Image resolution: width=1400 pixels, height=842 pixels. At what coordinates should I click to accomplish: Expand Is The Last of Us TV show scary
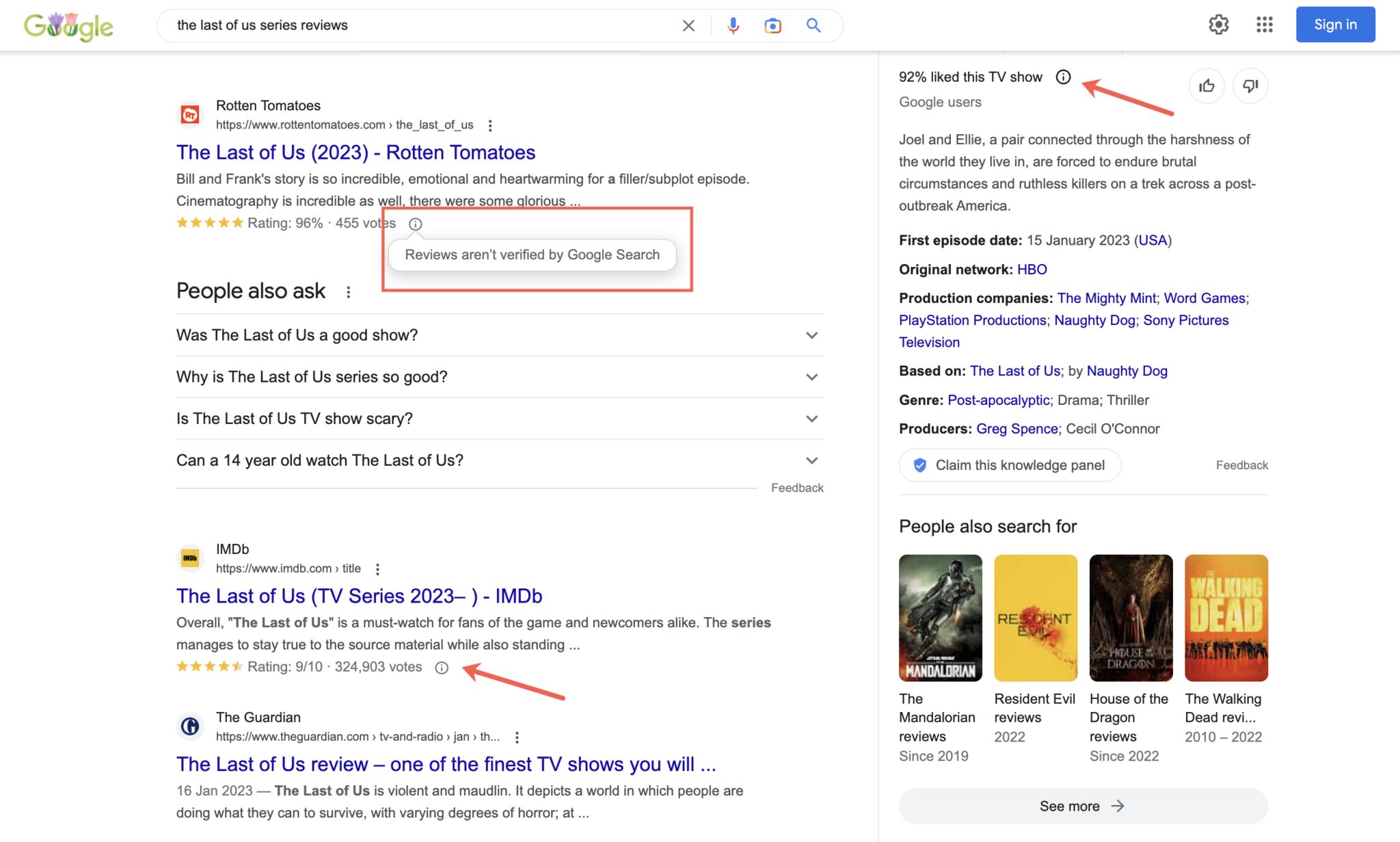pyautogui.click(x=500, y=419)
